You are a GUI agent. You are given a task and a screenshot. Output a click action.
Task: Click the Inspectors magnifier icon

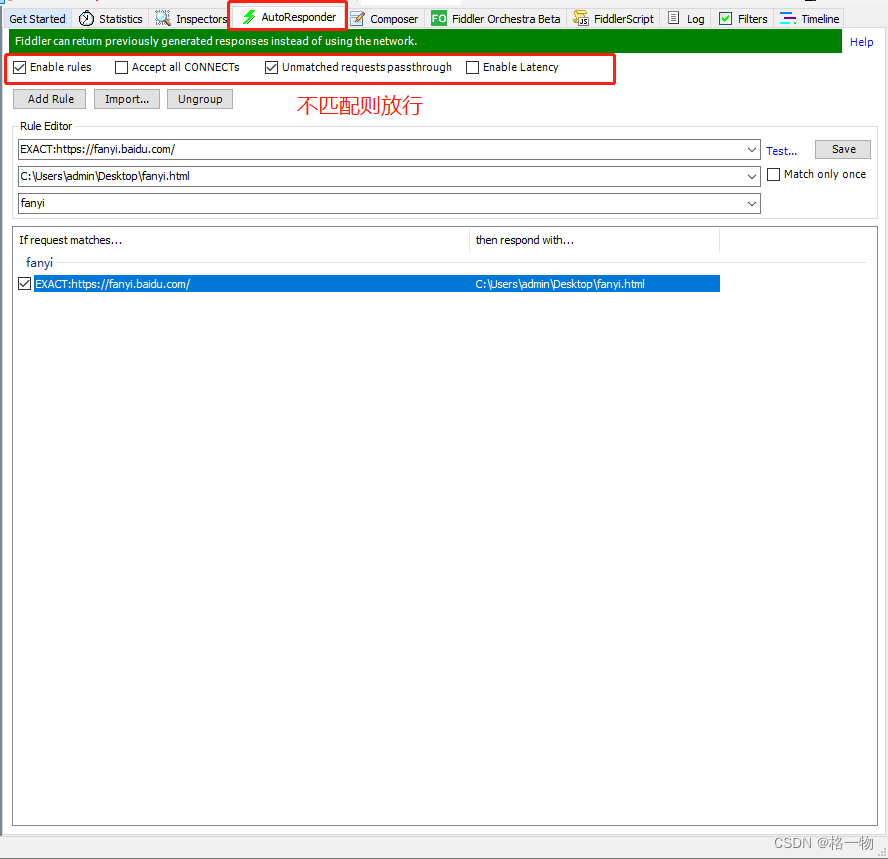point(163,19)
